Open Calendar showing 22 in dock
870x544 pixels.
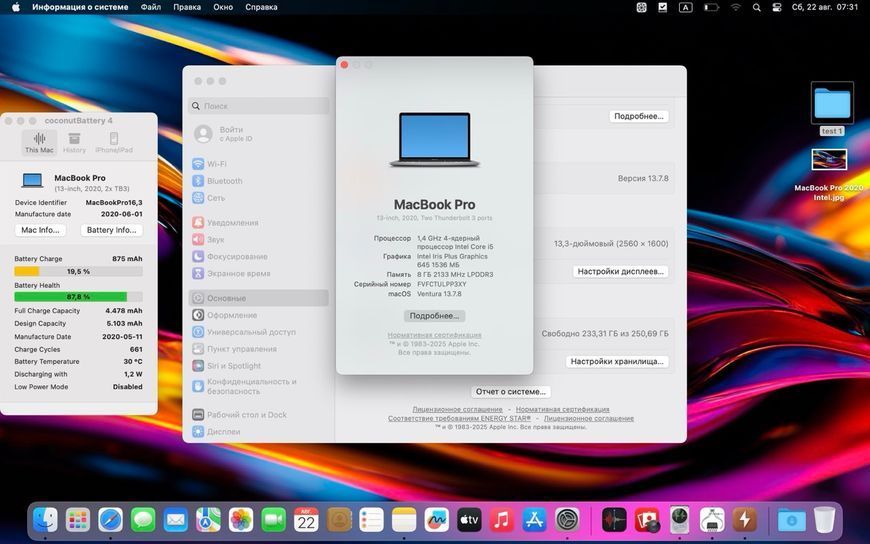pos(306,520)
